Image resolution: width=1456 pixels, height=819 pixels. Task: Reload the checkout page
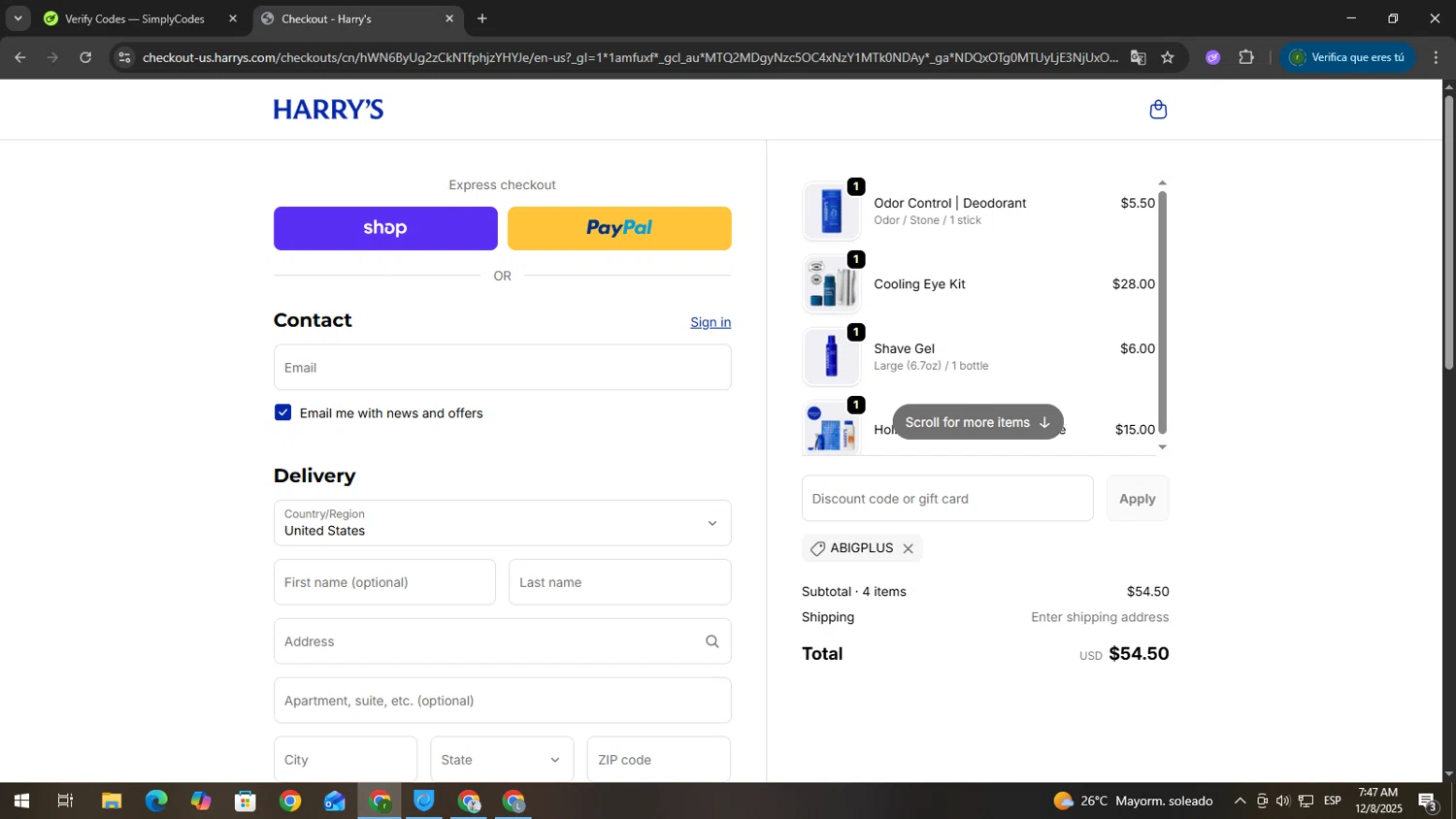[85, 57]
